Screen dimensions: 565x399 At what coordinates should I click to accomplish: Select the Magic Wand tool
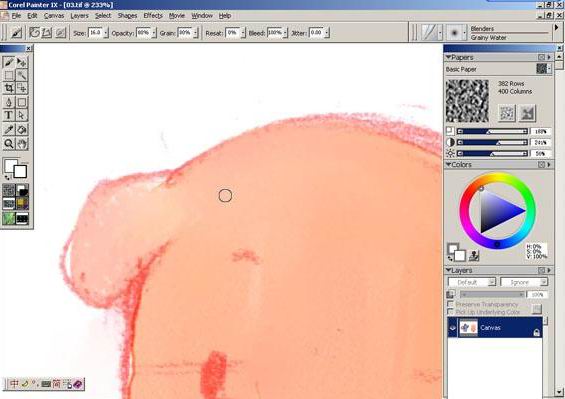pyautogui.click(x=22, y=75)
